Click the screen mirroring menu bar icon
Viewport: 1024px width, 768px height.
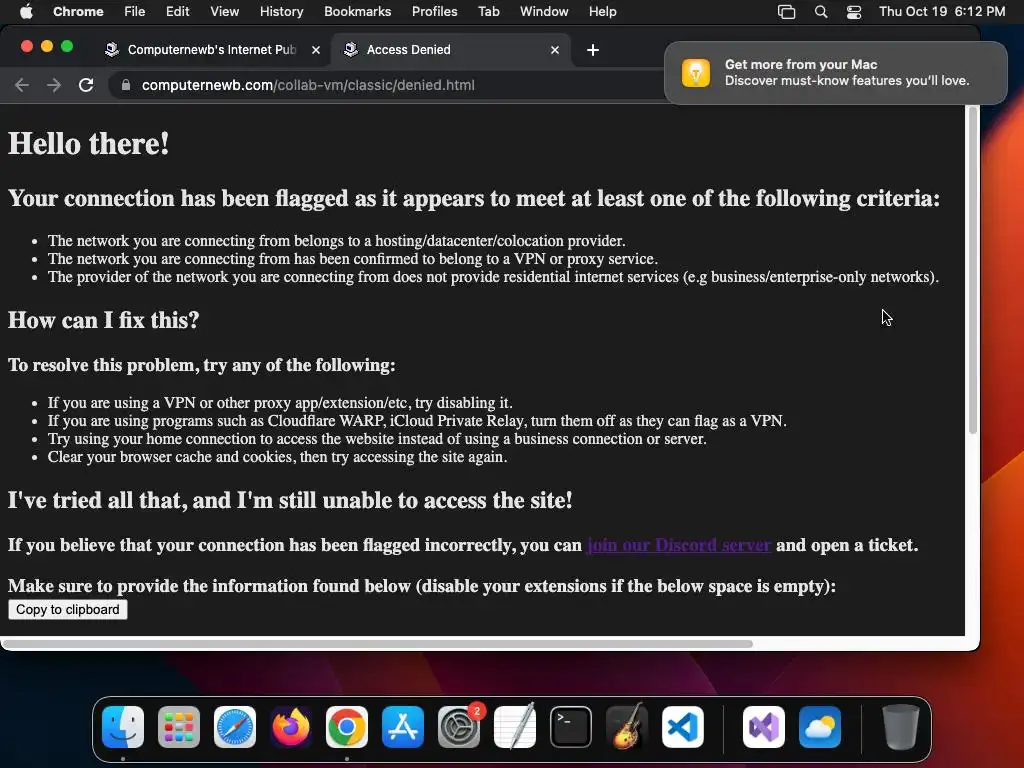click(786, 12)
